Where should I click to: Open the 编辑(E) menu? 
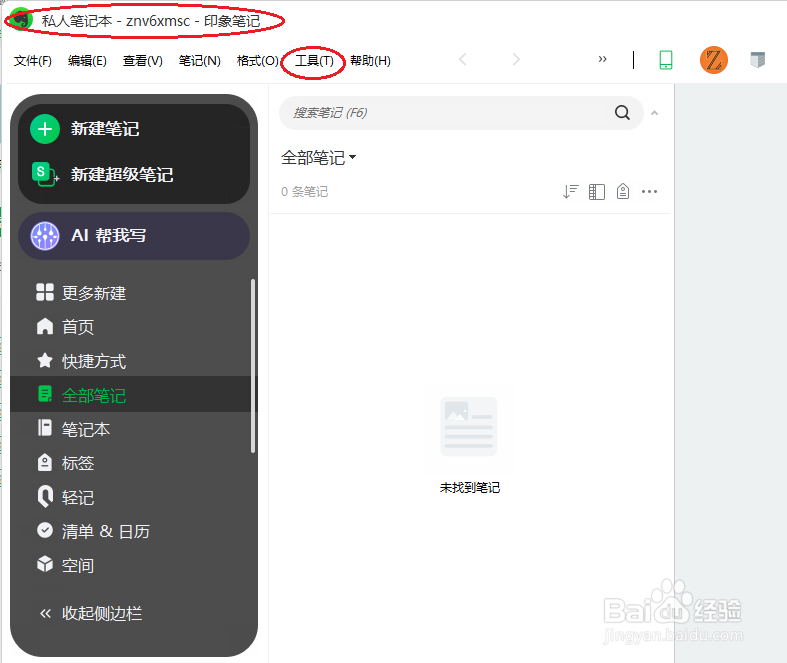(87, 61)
